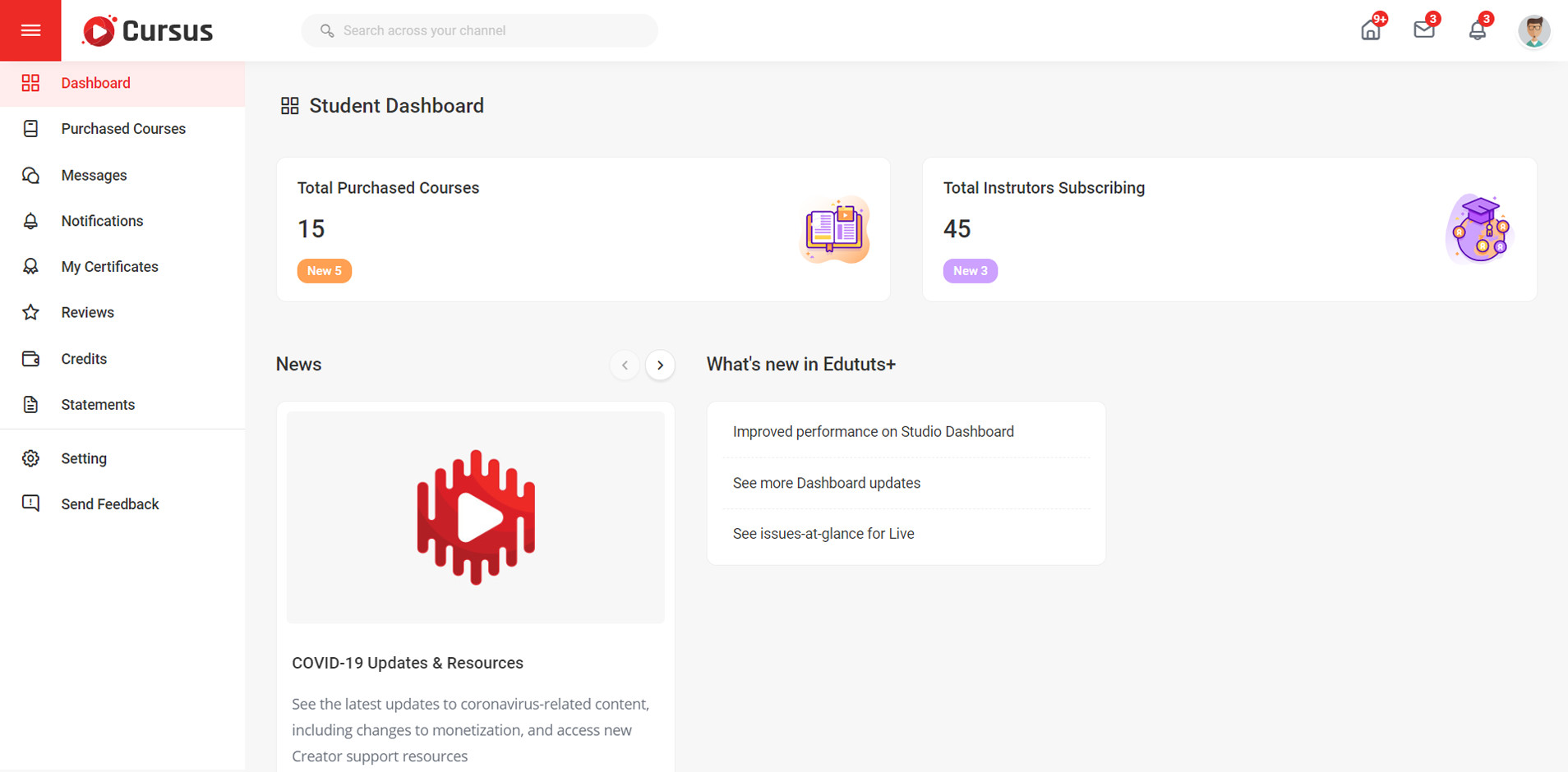Click the orange New 5 badge
The image size is (1568, 772).
click(325, 271)
